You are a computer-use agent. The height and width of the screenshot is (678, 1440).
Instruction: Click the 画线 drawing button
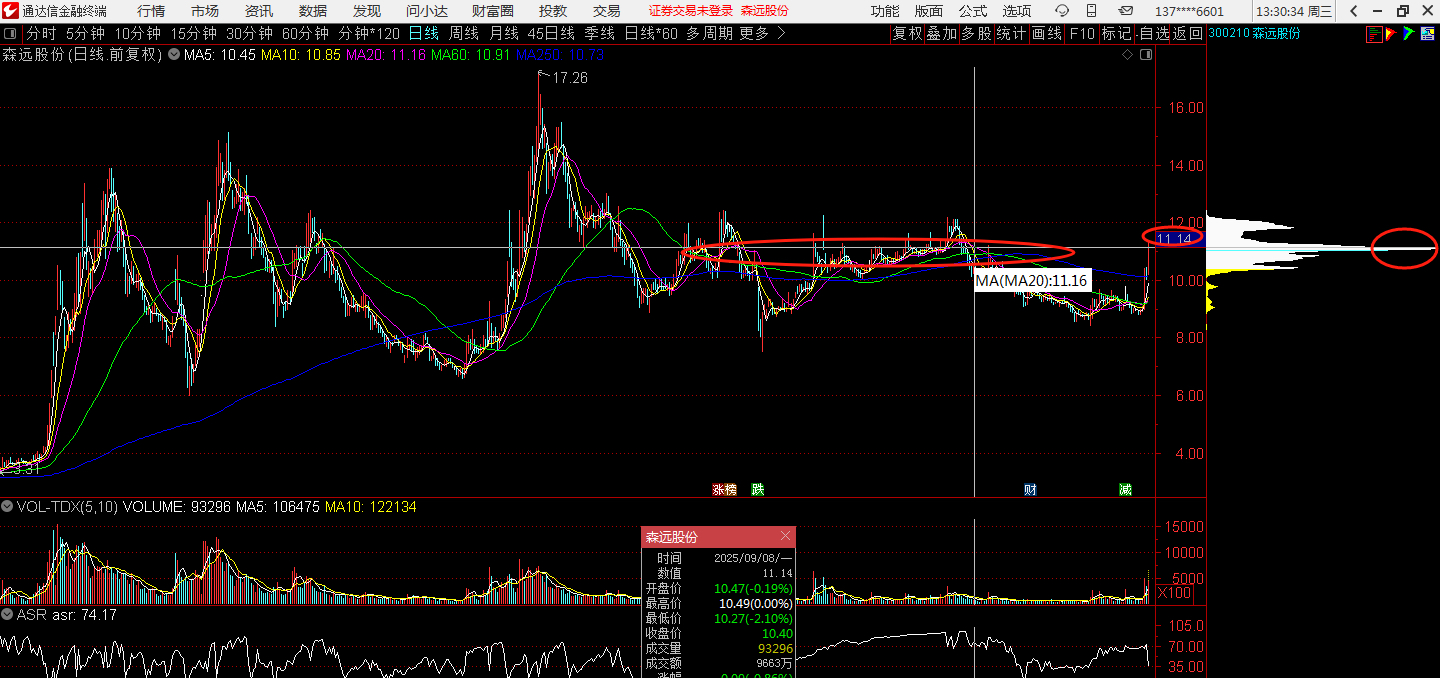point(1046,34)
